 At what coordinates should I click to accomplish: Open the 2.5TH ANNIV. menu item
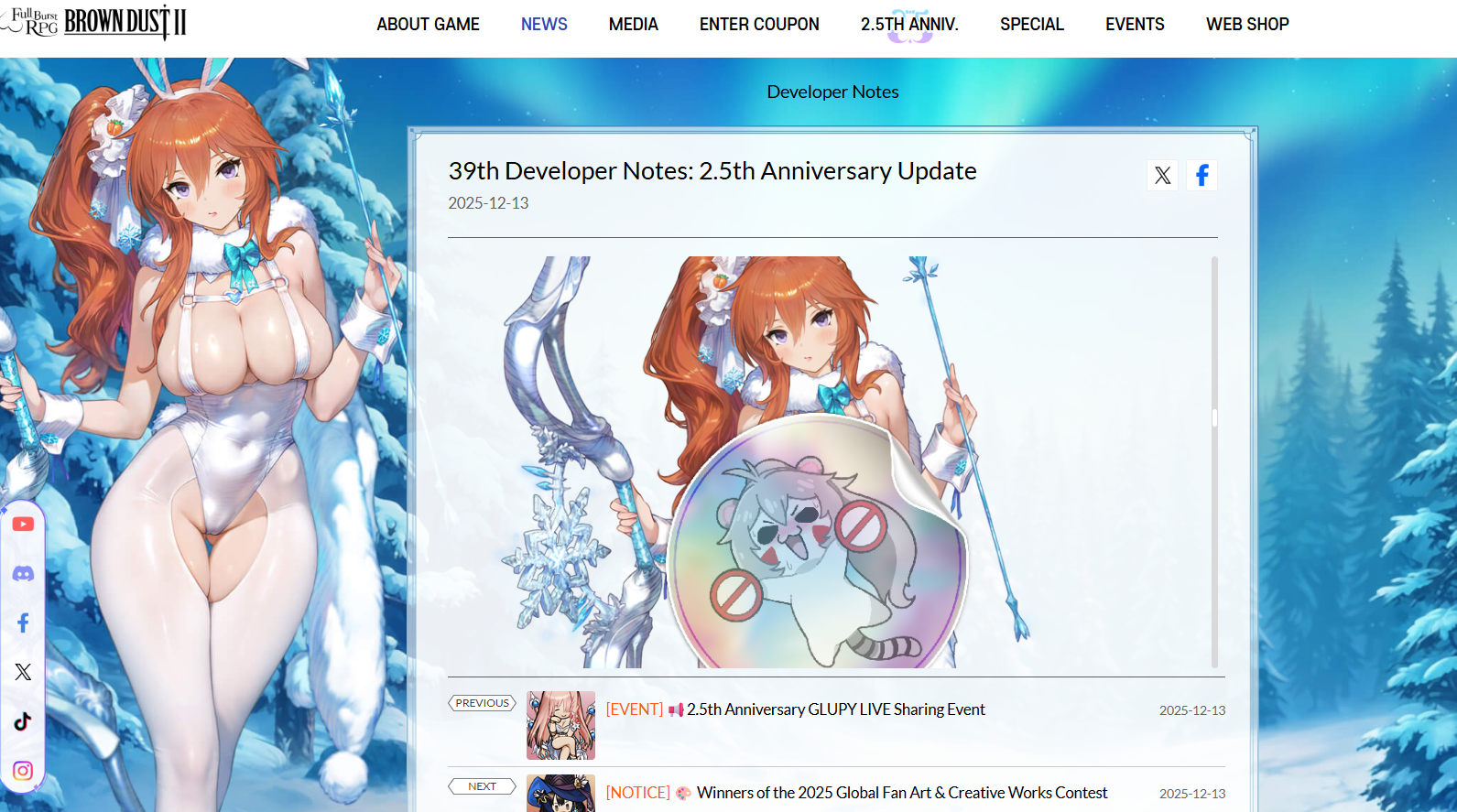coord(909,25)
